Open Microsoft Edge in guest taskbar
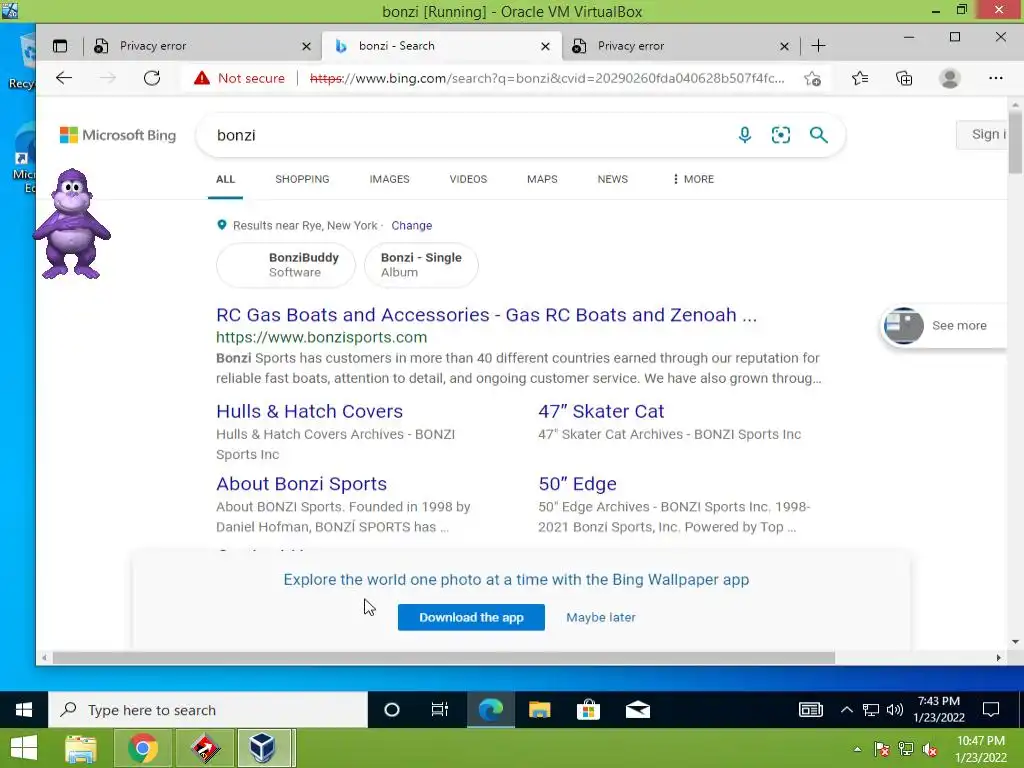 [x=490, y=710]
